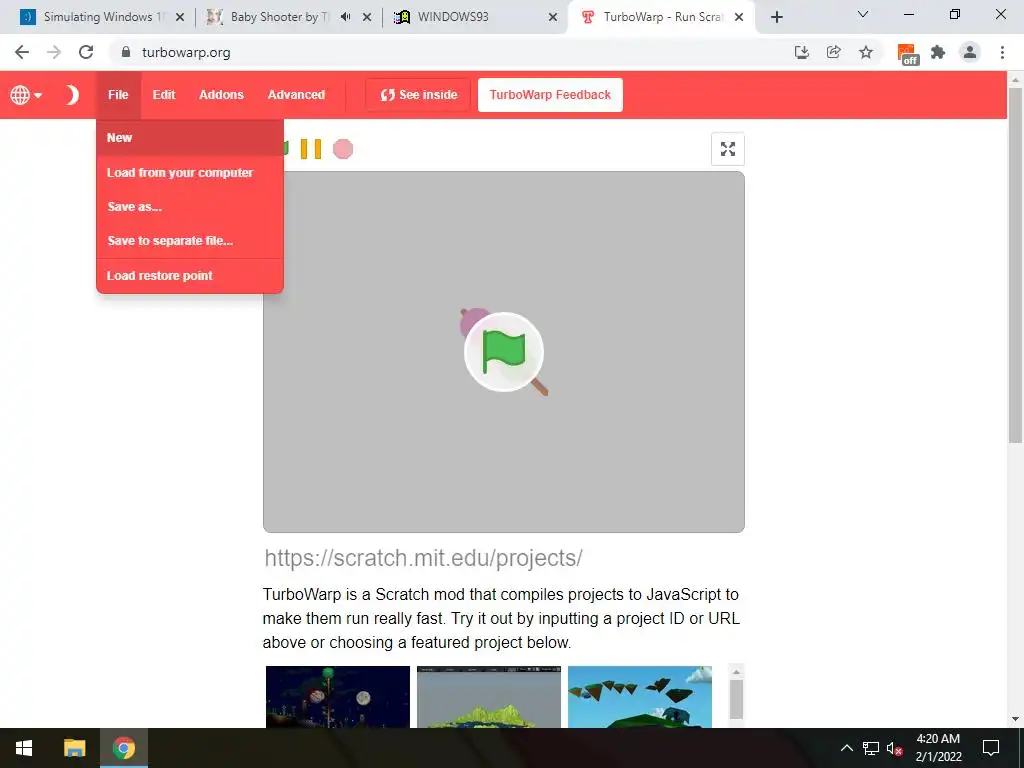Screen dimensions: 1024x768
Task: Open the orange extension marked off
Action: [x=907, y=54]
